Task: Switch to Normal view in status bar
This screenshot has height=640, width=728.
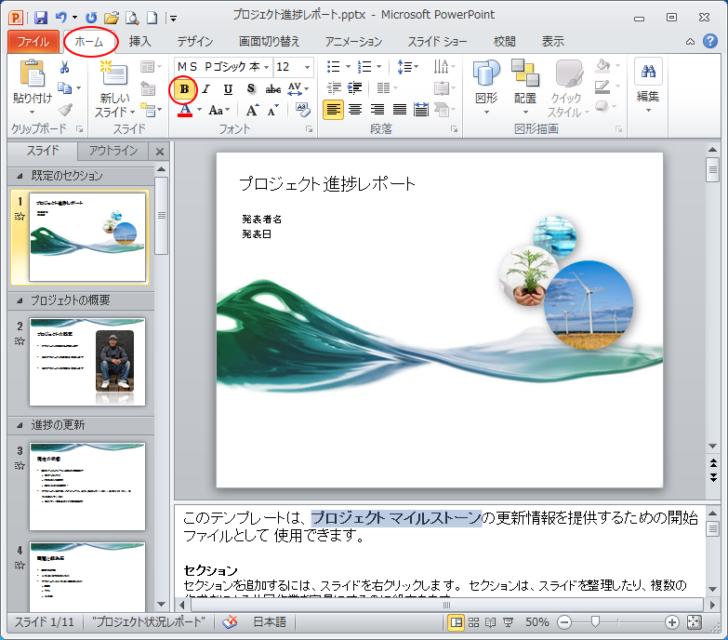Action: tap(456, 622)
